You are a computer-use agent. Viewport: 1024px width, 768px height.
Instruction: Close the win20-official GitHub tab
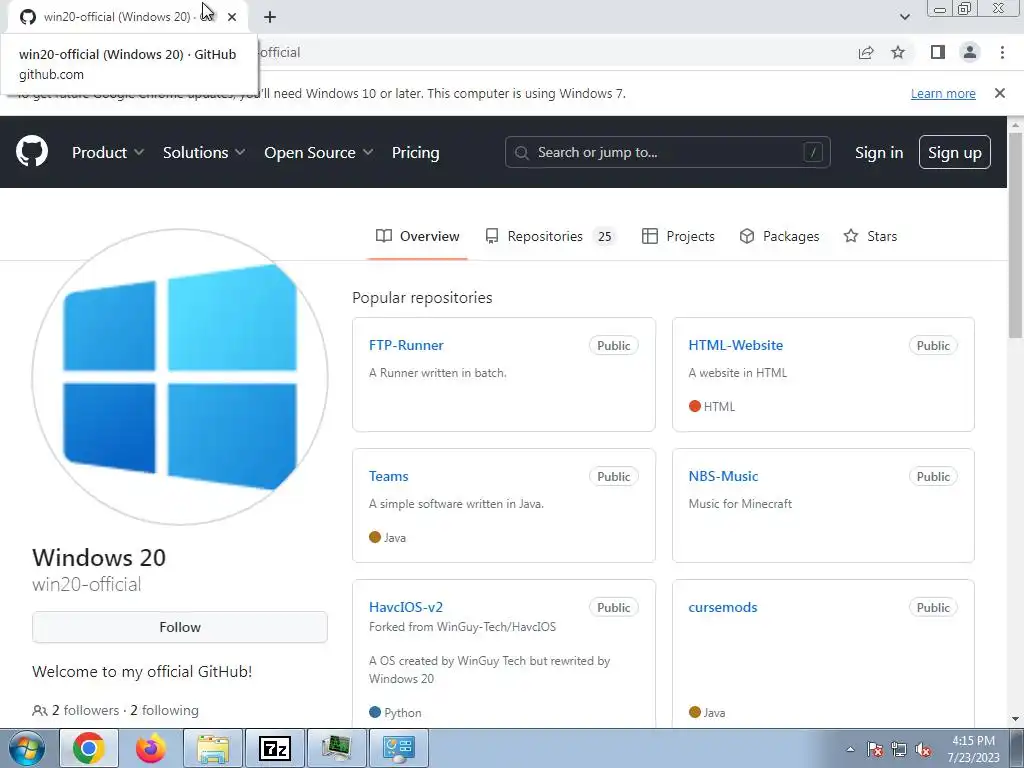point(232,17)
